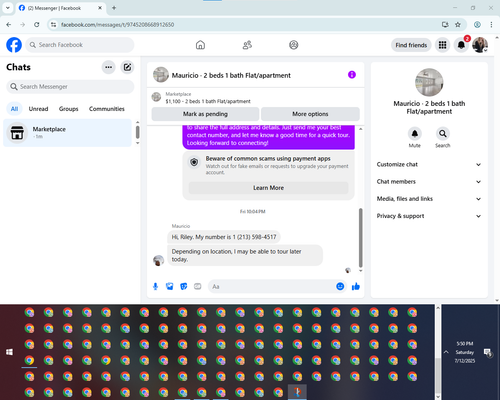View site information icon in address bar

click(54, 25)
